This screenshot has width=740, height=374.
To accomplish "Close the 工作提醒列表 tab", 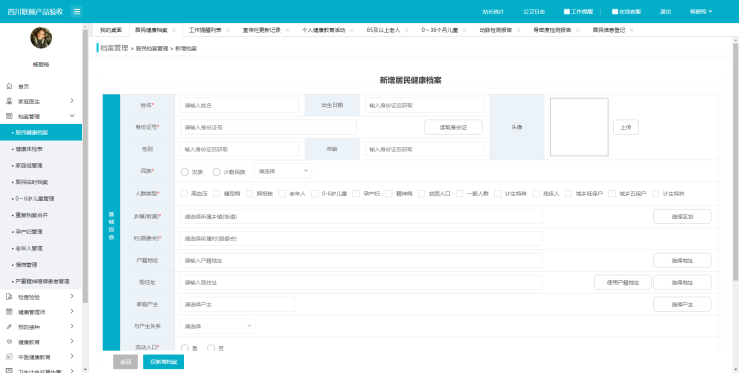I will pos(227,30).
